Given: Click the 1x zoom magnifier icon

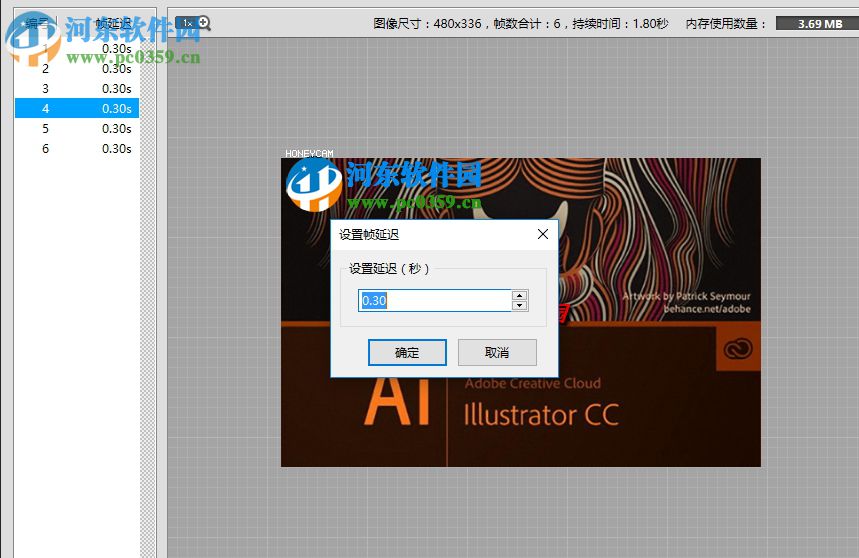Looking at the screenshot, I should tap(193, 23).
